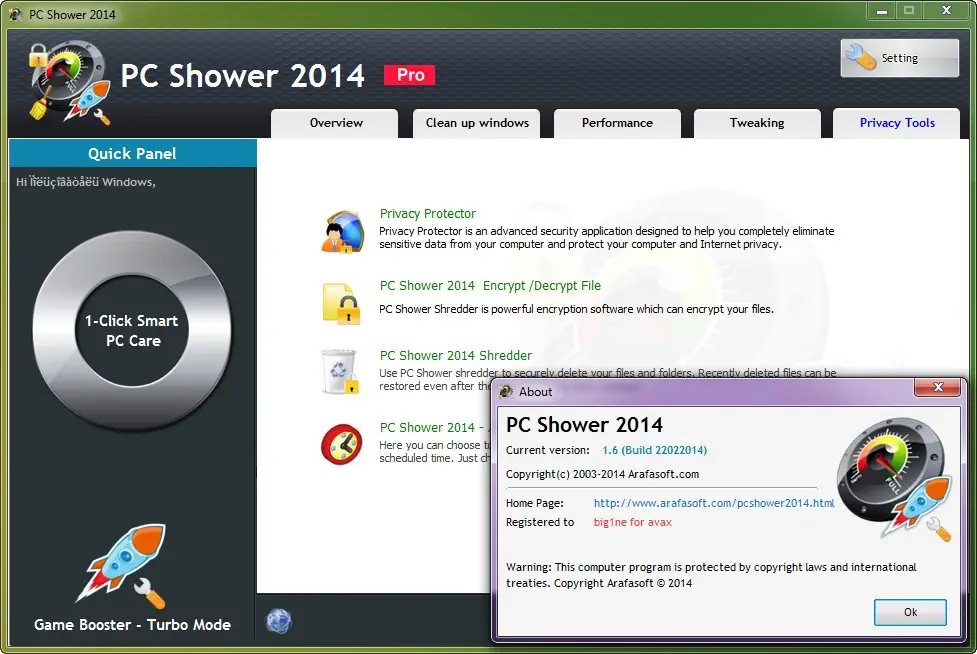Click the PC Shower gauge logo in header

(x=69, y=81)
